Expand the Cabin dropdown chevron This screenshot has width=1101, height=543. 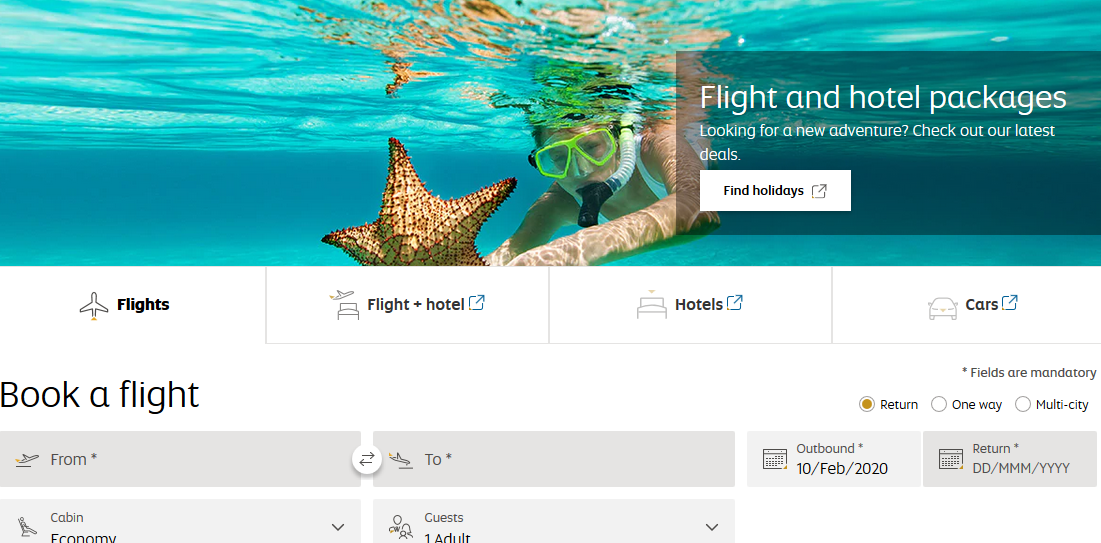pyautogui.click(x=338, y=527)
